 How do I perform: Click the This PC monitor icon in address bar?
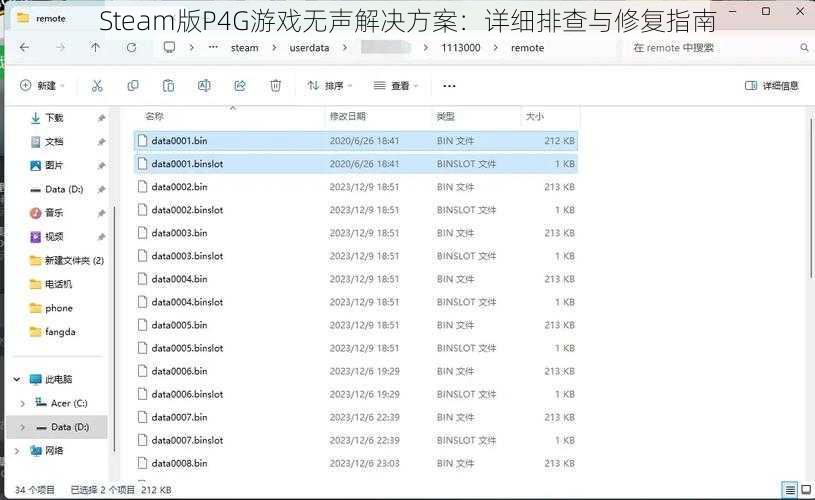(169, 47)
